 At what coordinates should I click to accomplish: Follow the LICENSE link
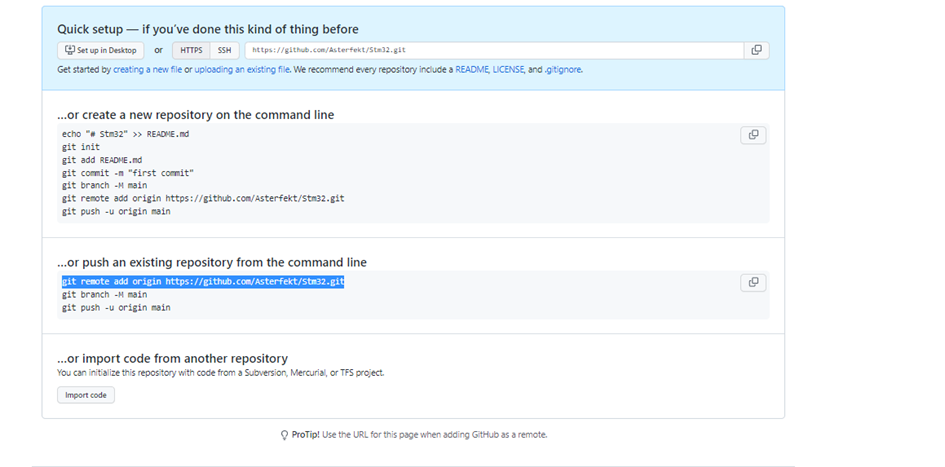click(x=508, y=70)
